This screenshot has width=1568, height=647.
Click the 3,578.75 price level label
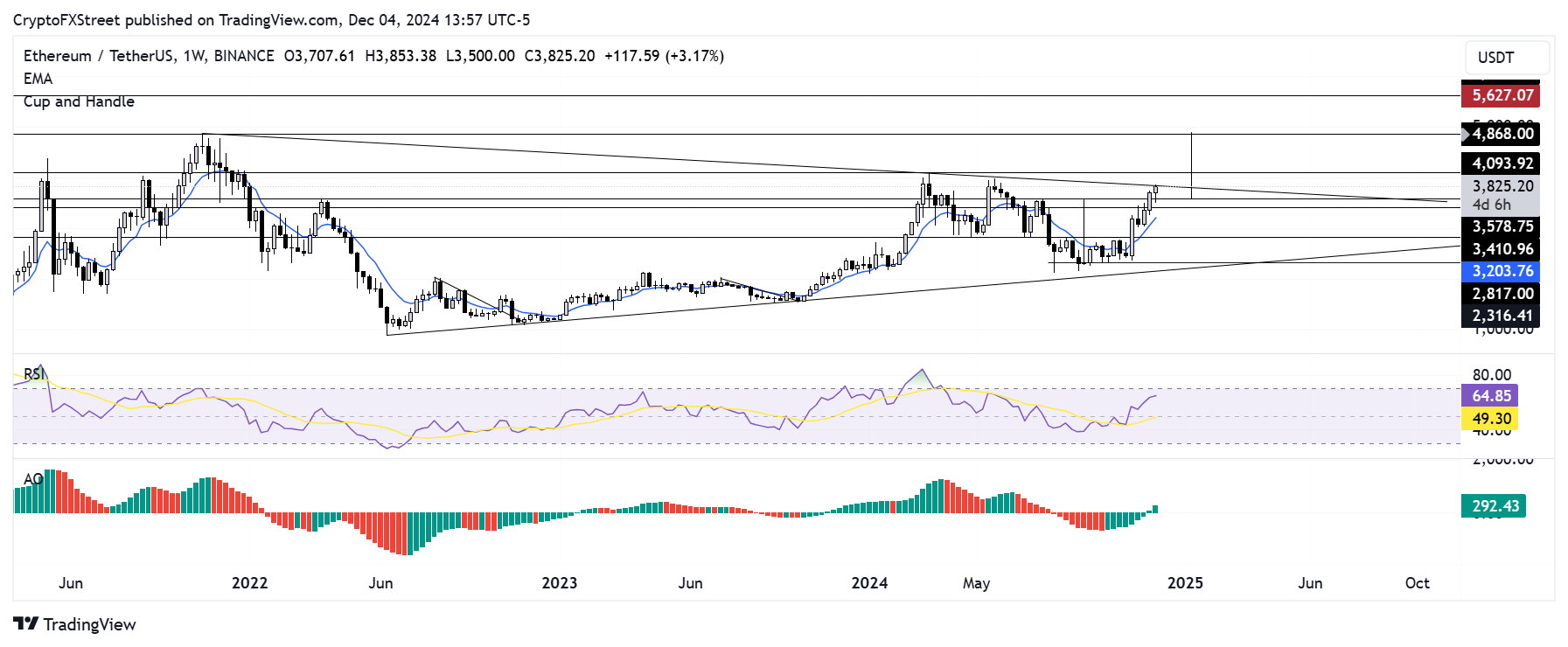pos(1501,226)
